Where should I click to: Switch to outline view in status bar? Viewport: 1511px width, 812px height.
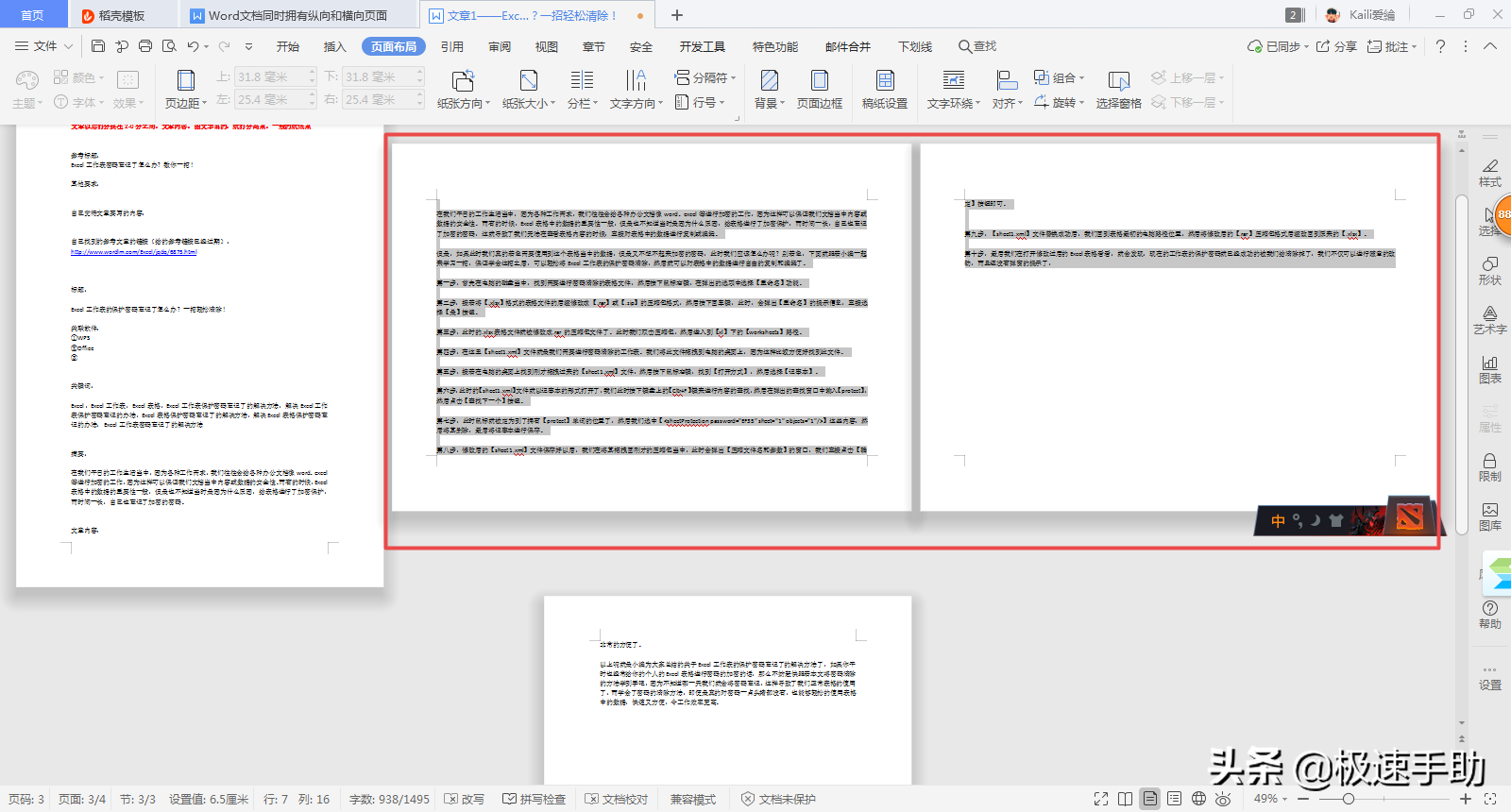coord(1175,799)
